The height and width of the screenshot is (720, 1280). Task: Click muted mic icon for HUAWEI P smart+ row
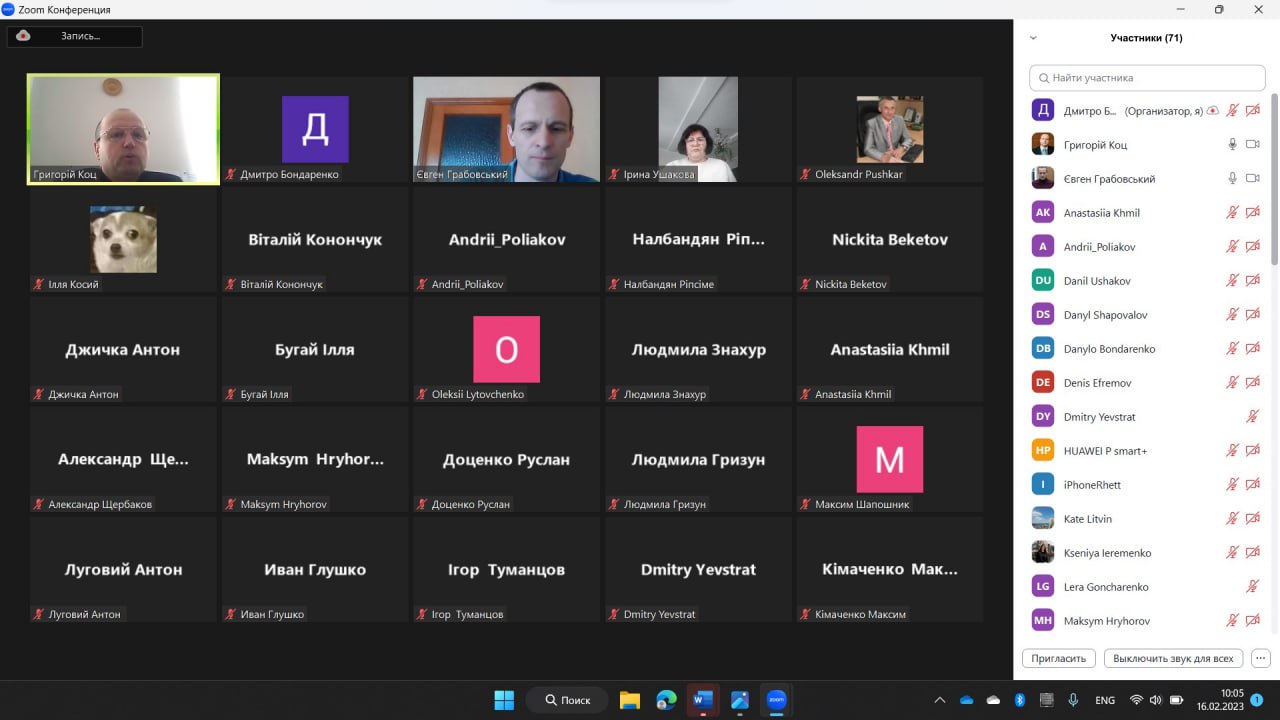(1233, 451)
